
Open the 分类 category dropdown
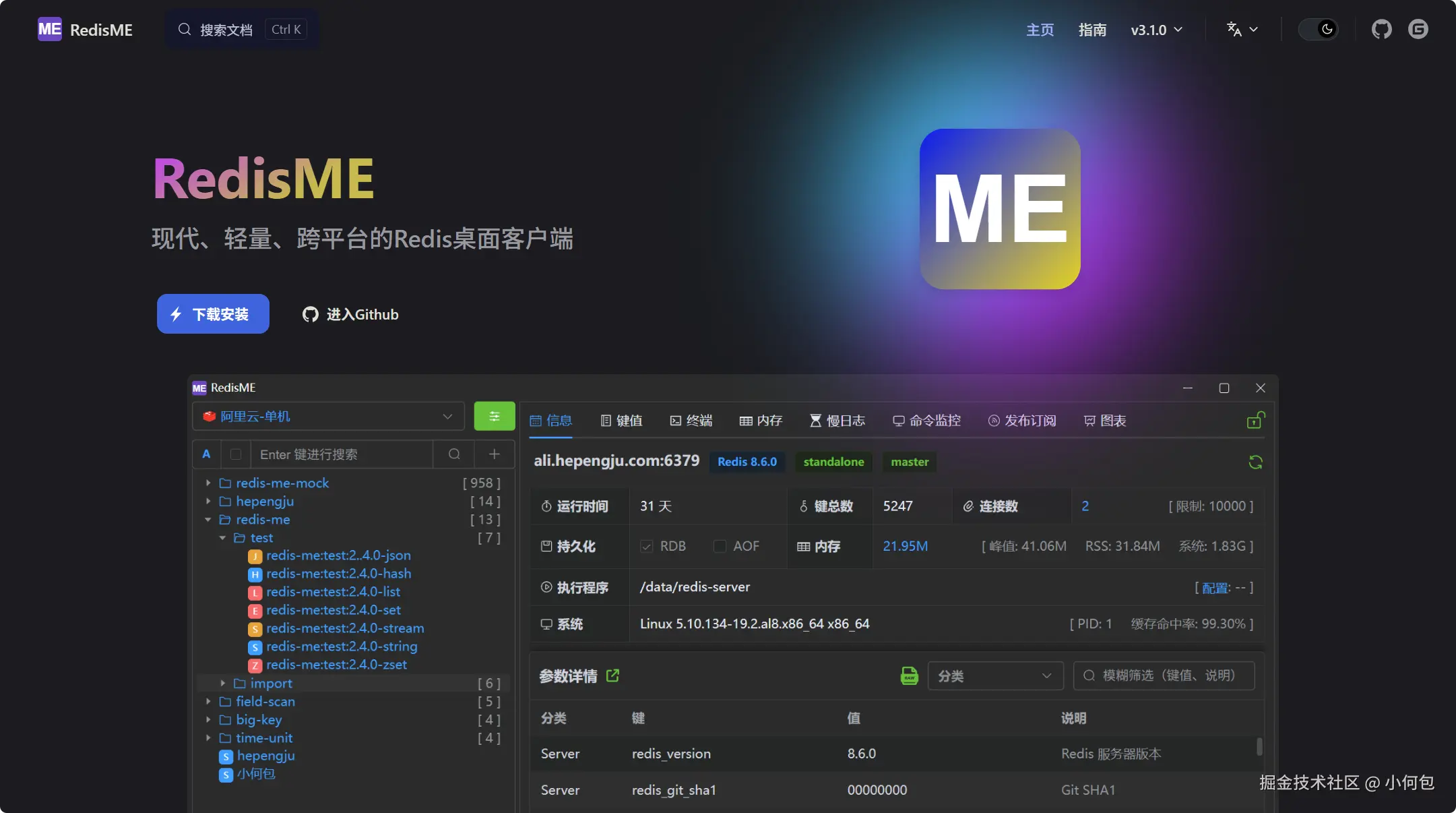pyautogui.click(x=995, y=675)
